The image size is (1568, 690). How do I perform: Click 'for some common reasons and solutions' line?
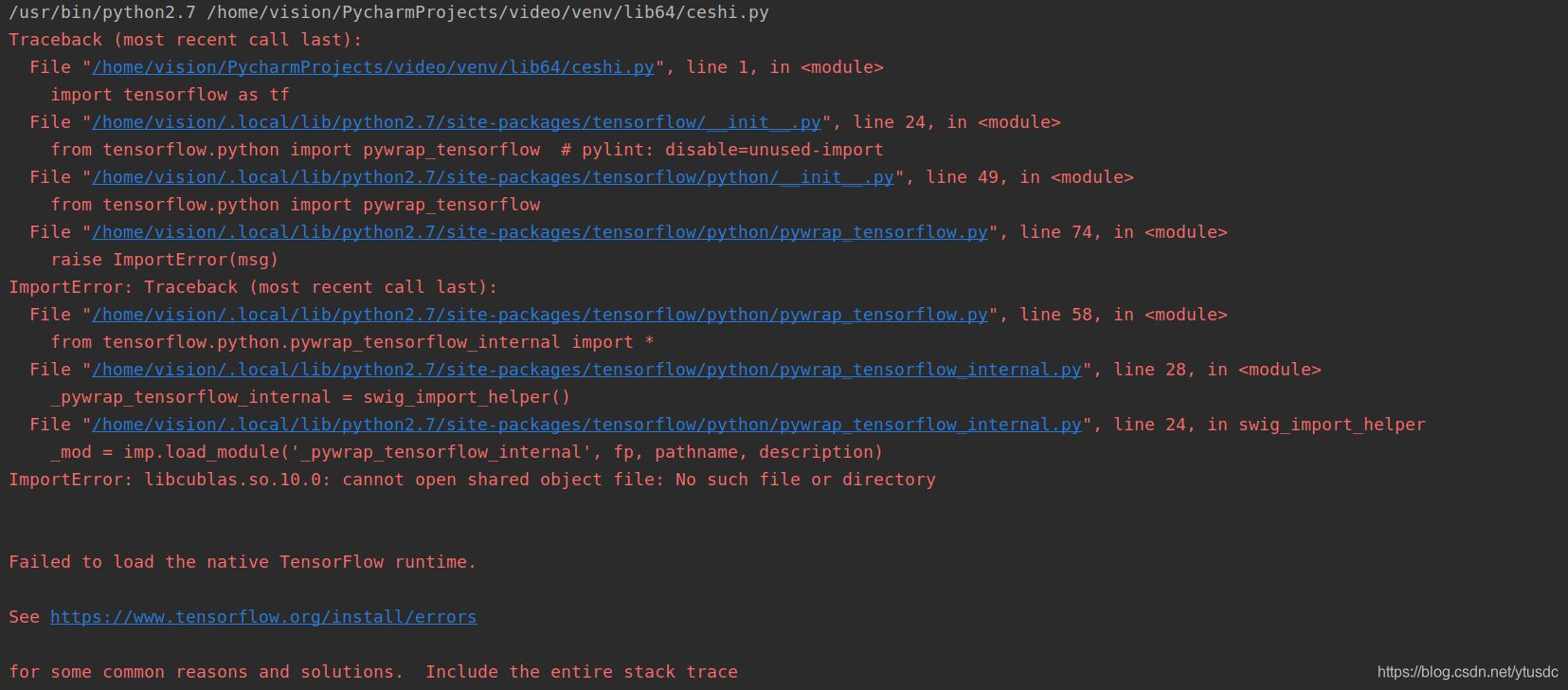pos(373,672)
